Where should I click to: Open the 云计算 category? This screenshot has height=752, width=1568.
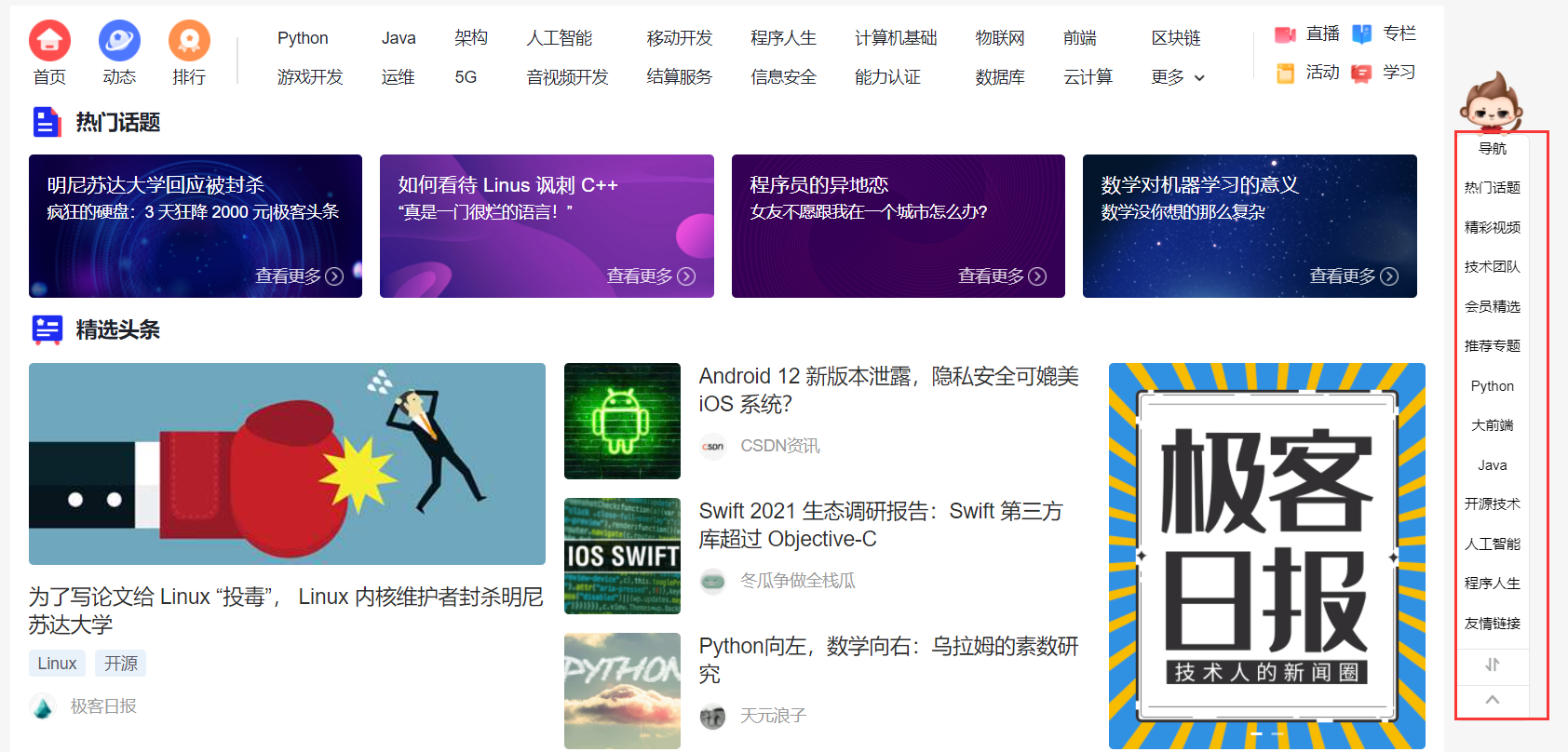click(1088, 77)
